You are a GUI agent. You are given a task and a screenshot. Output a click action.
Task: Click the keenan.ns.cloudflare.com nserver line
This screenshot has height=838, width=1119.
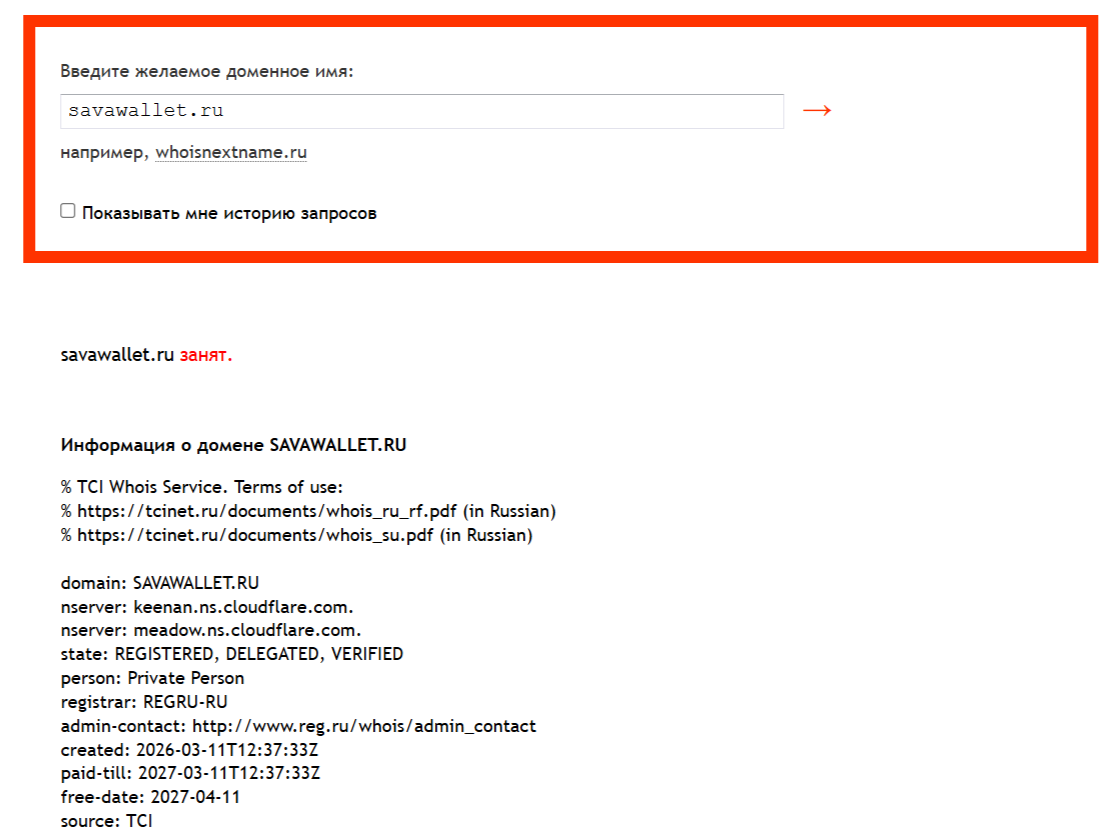click(x=207, y=607)
